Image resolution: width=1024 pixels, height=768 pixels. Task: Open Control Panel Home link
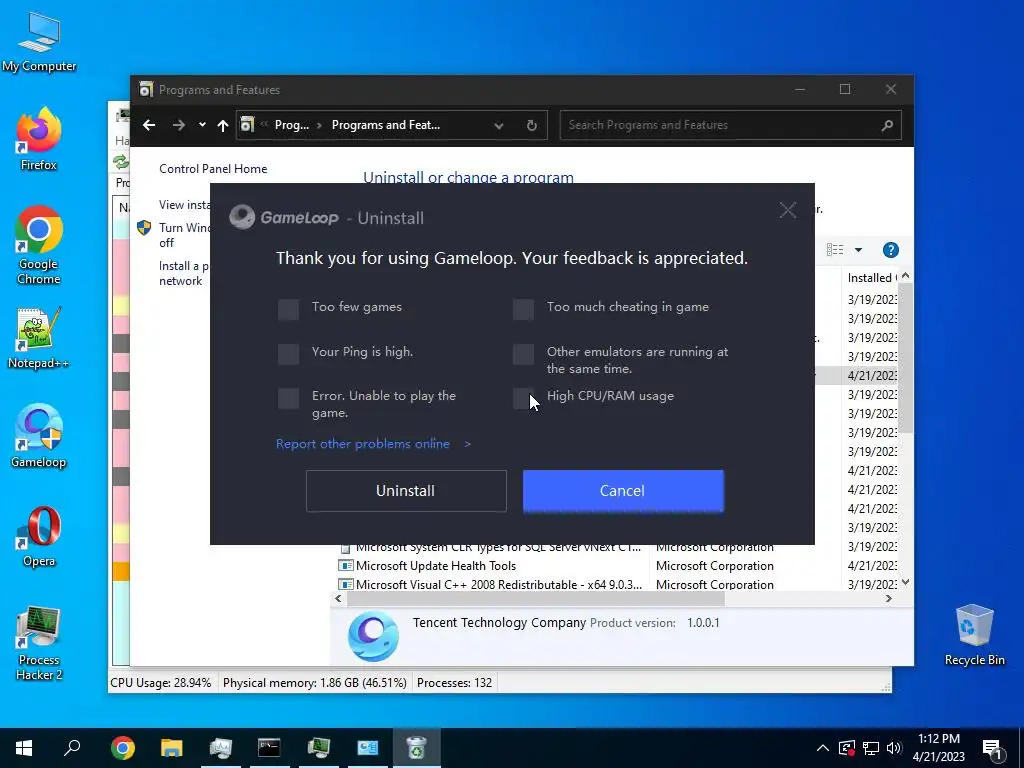pos(213,168)
